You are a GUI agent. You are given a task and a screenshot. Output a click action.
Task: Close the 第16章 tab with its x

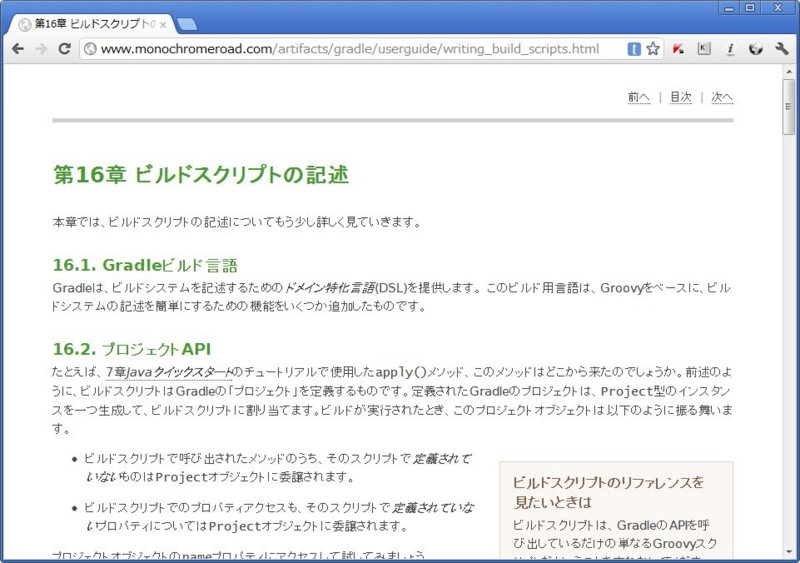click(163, 25)
